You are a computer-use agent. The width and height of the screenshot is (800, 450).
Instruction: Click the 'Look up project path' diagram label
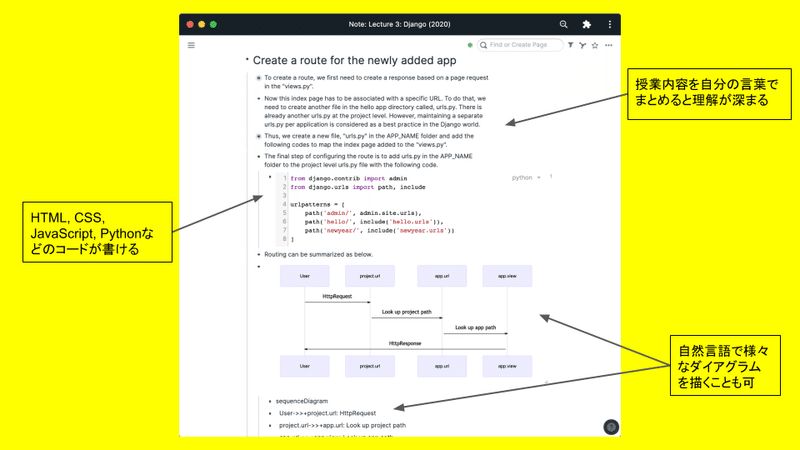pyautogui.click(x=407, y=312)
